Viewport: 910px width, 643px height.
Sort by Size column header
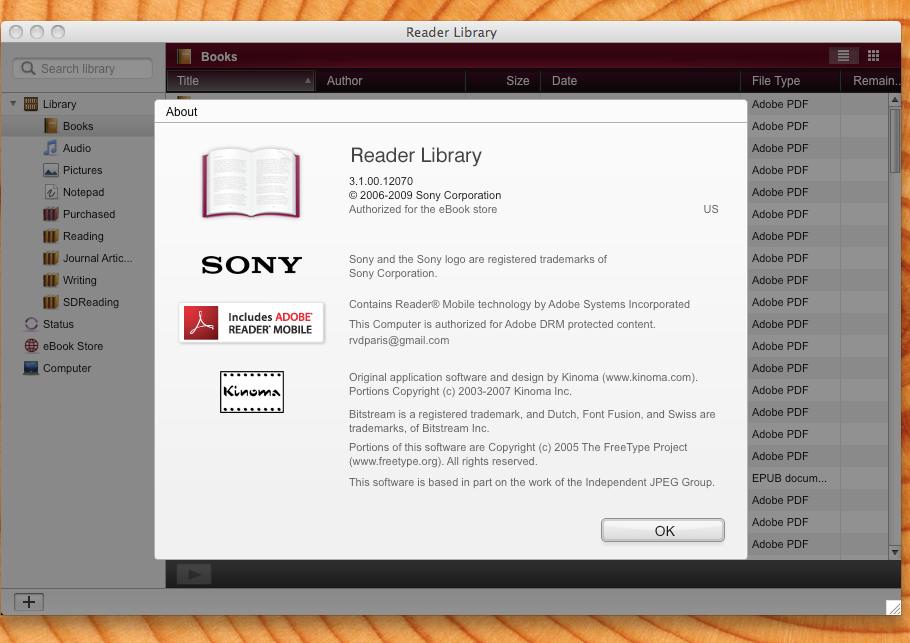click(x=503, y=81)
